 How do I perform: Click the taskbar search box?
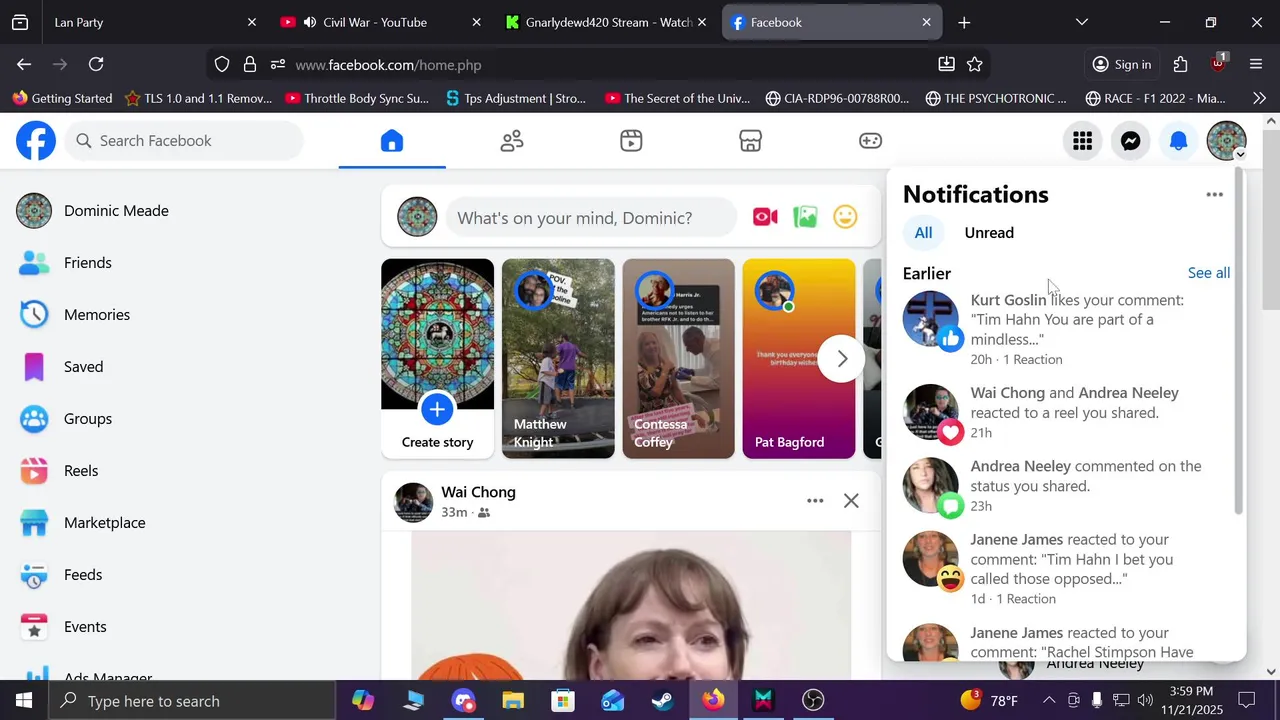tap(192, 700)
